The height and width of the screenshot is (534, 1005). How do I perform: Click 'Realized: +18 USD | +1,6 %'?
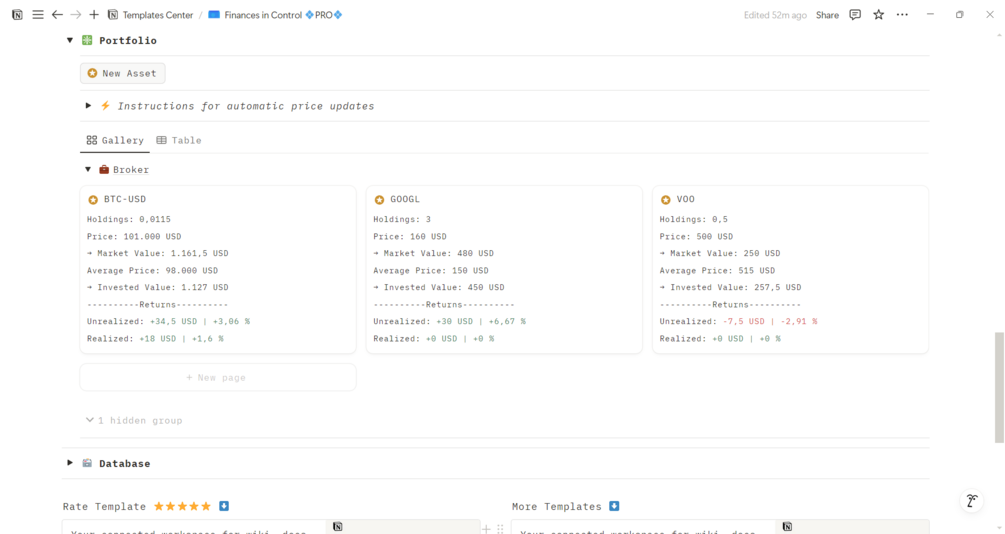point(155,338)
